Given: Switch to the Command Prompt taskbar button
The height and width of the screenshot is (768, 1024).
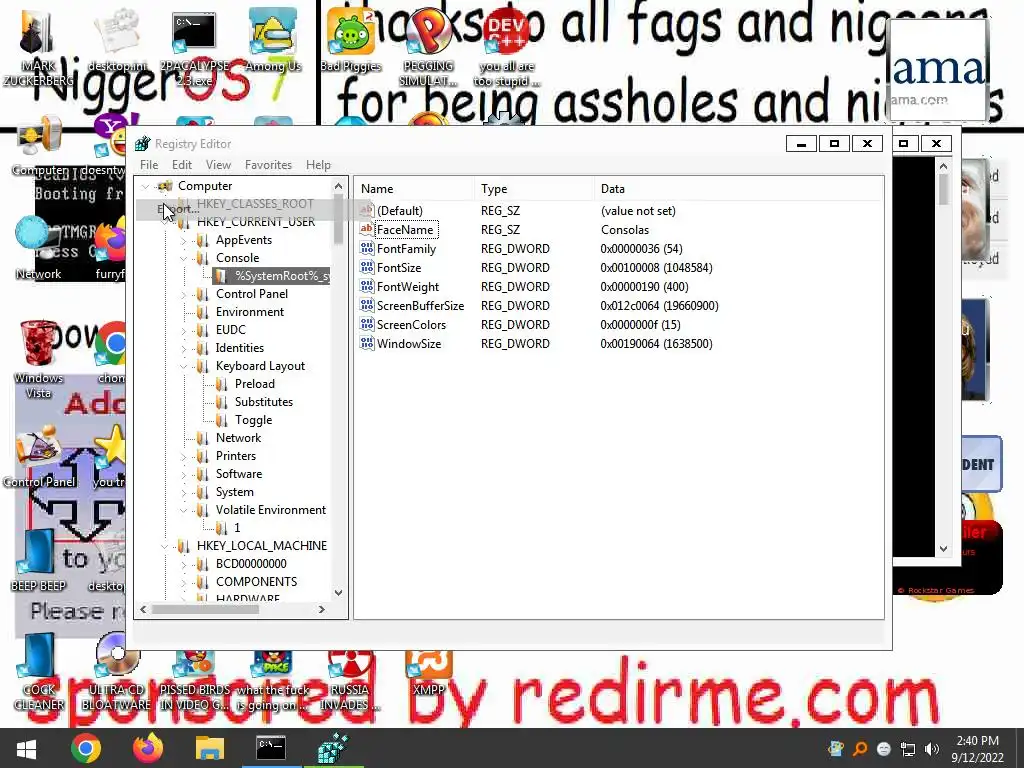Looking at the screenshot, I should (271, 748).
